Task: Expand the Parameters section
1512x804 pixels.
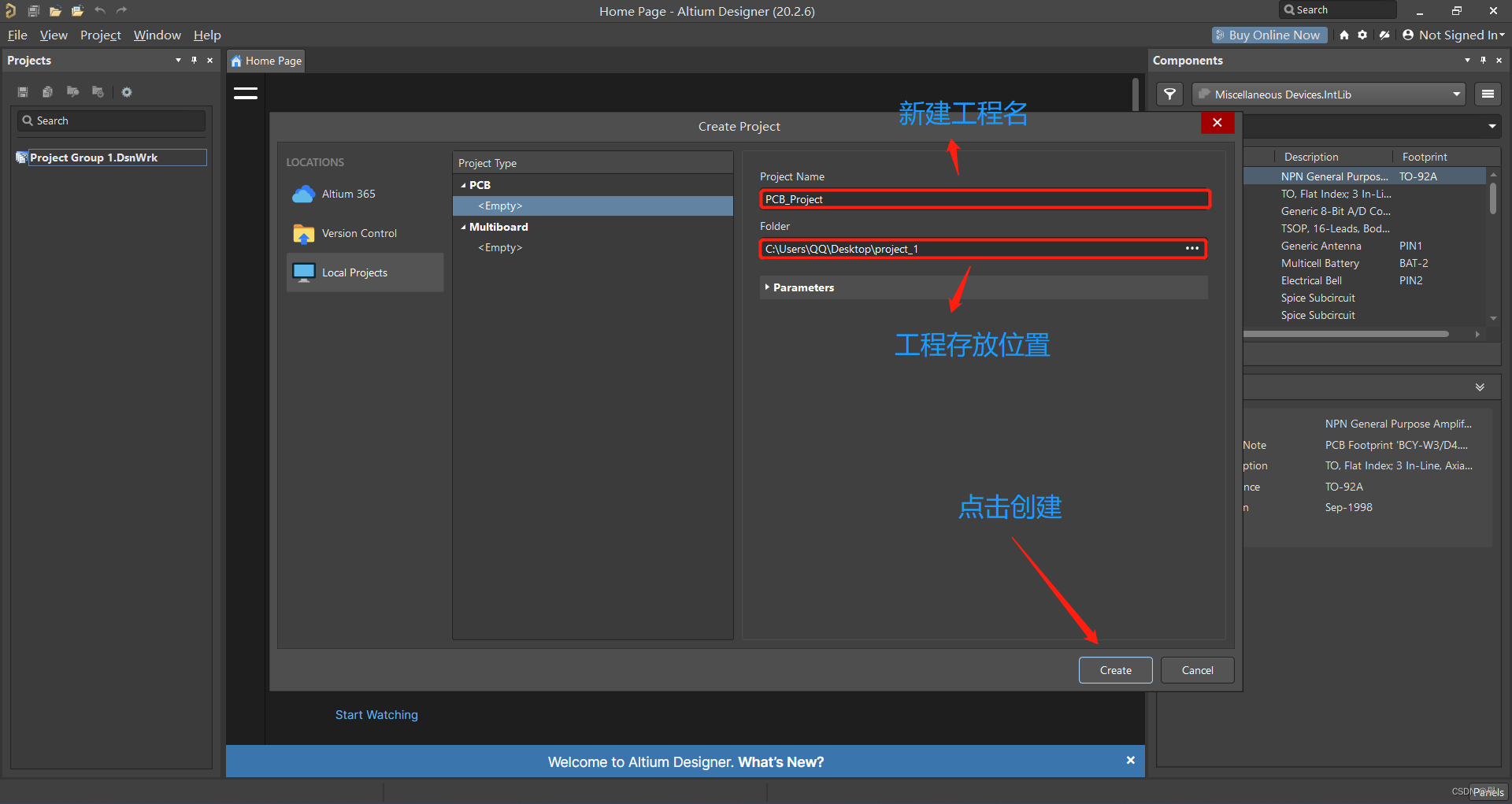Action: (767, 287)
